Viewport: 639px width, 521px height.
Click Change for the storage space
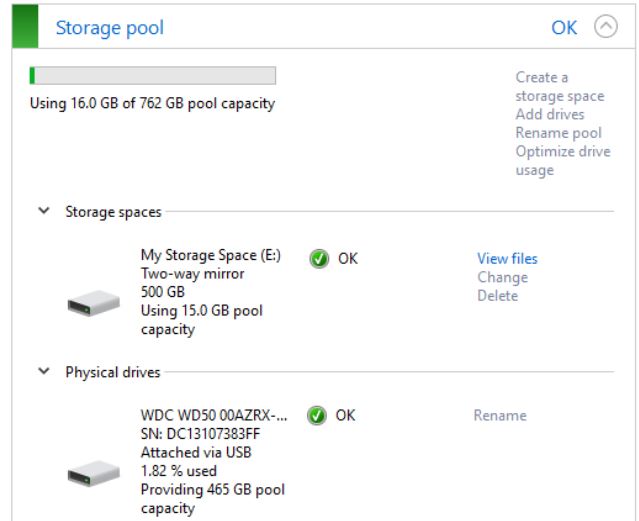click(502, 277)
